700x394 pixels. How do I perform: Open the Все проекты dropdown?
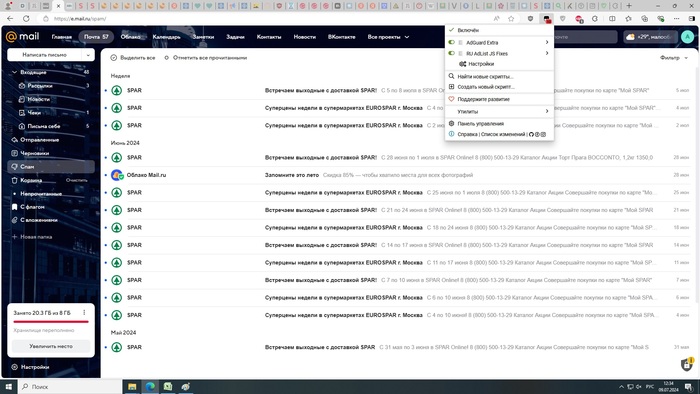(x=388, y=37)
